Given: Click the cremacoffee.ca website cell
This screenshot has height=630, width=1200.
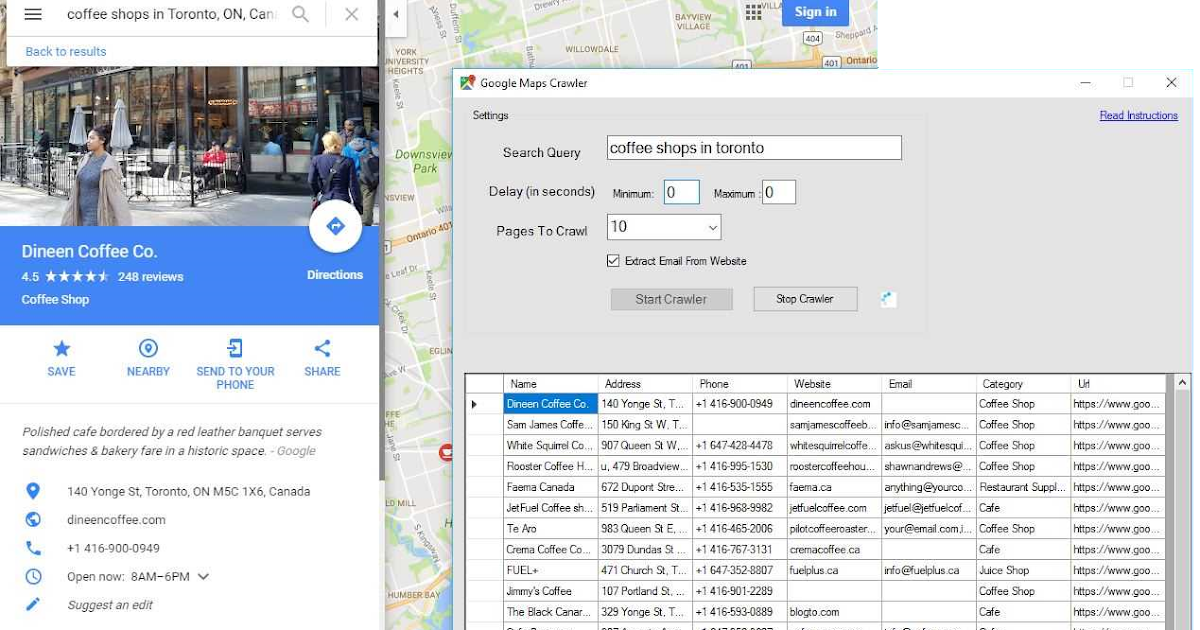Looking at the screenshot, I should [834, 549].
